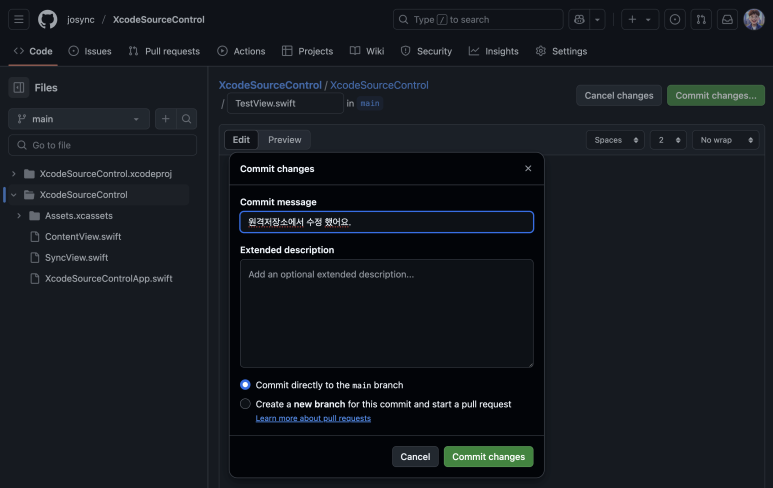Select Commit directly to main branch
Screen dimensions: 773x488
245,384
